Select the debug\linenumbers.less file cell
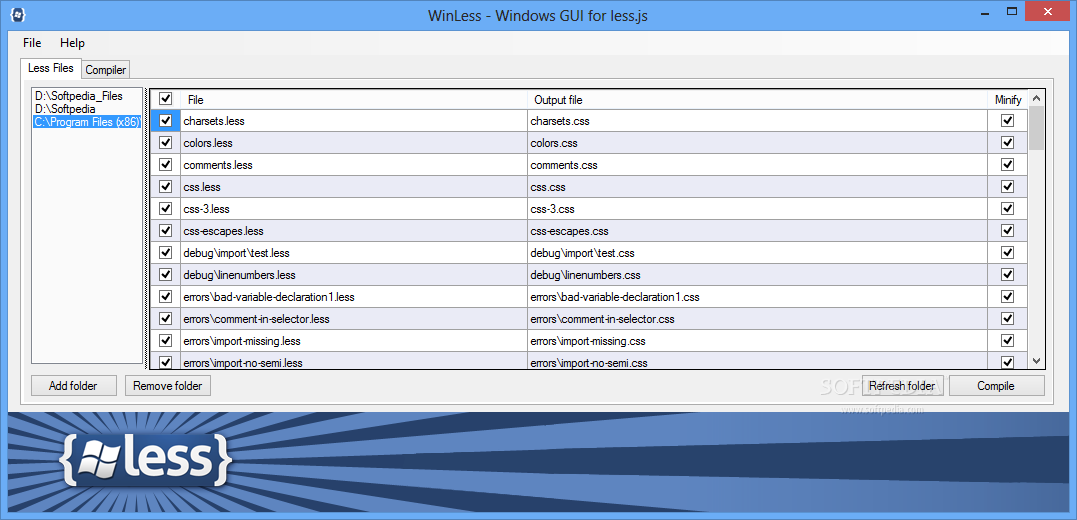Image resolution: width=1077 pixels, height=520 pixels. point(354,275)
